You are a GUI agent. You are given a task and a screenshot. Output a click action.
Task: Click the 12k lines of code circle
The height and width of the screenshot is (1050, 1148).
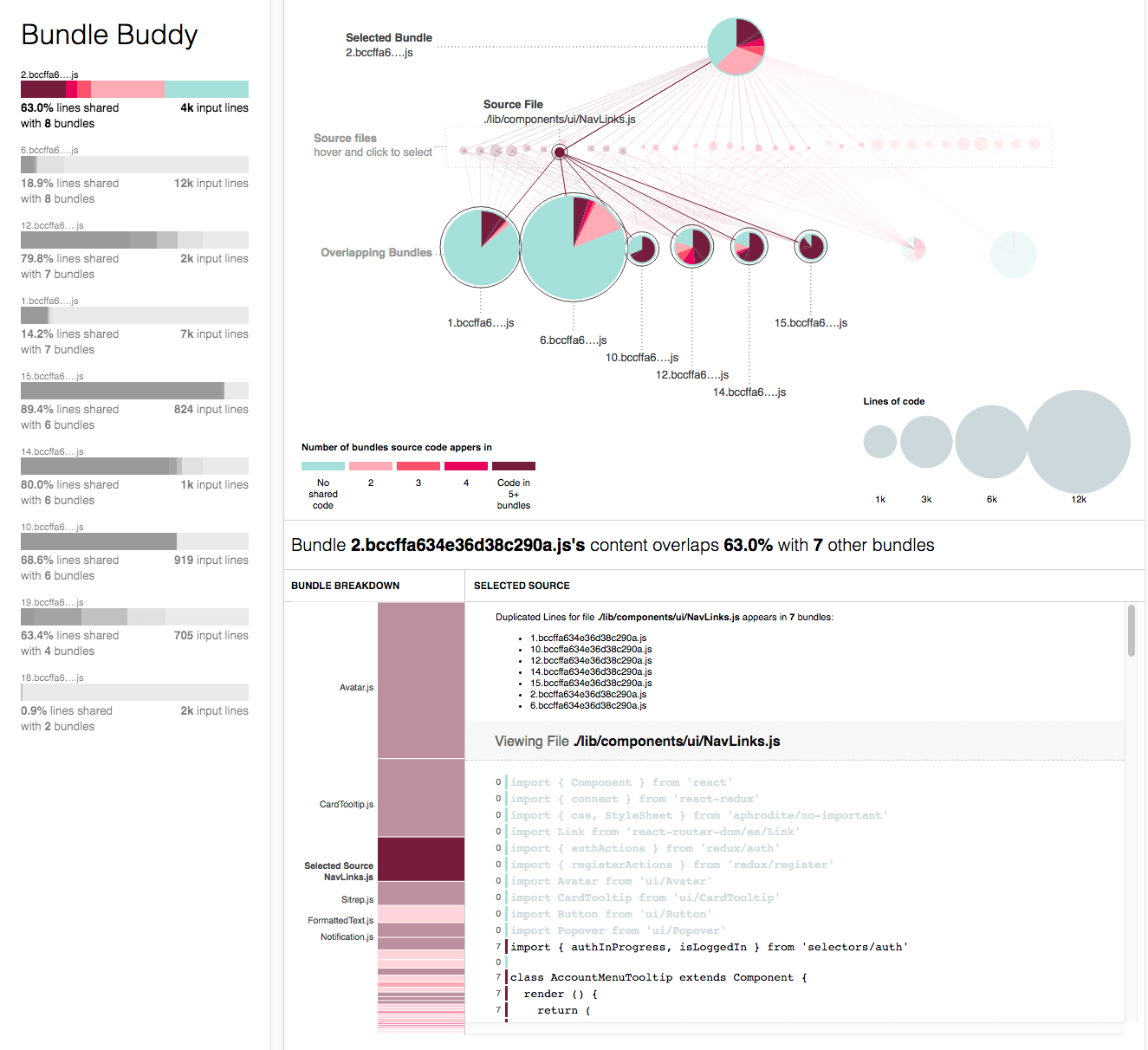1079,442
